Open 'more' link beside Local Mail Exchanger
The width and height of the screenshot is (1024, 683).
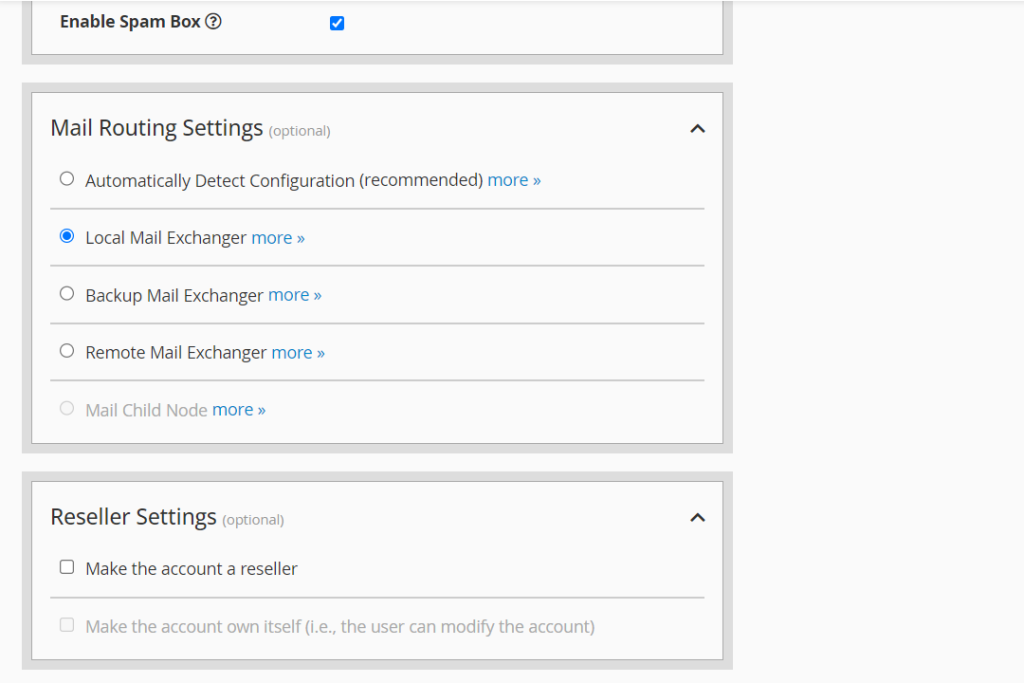278,238
